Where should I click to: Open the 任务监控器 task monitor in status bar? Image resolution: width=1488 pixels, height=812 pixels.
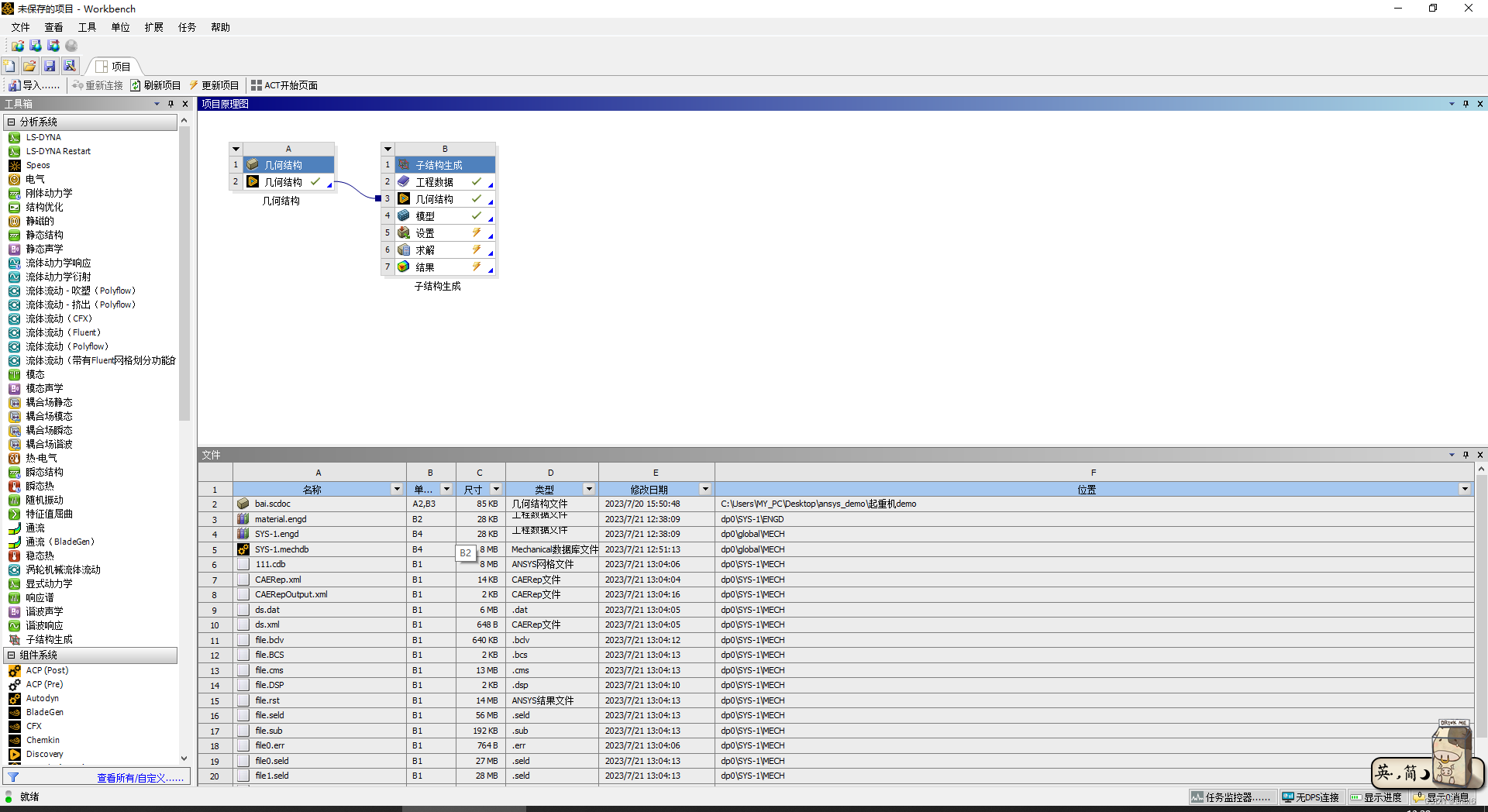point(1233,797)
